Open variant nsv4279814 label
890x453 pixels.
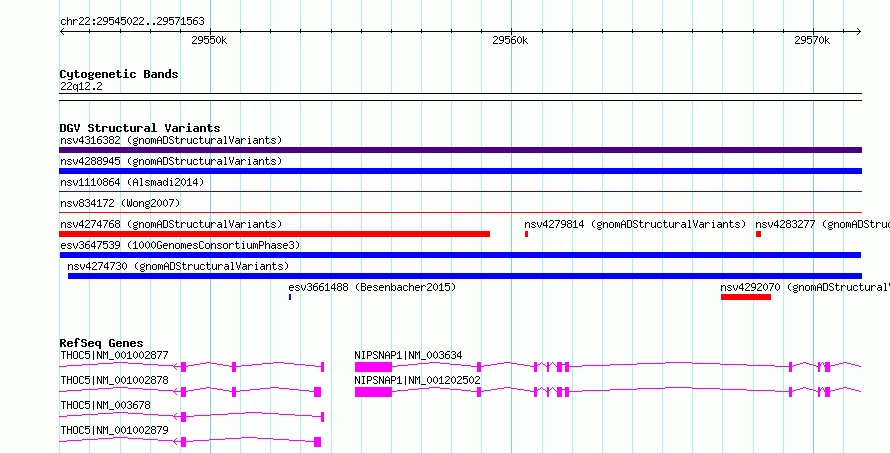pyautogui.click(x=635, y=224)
